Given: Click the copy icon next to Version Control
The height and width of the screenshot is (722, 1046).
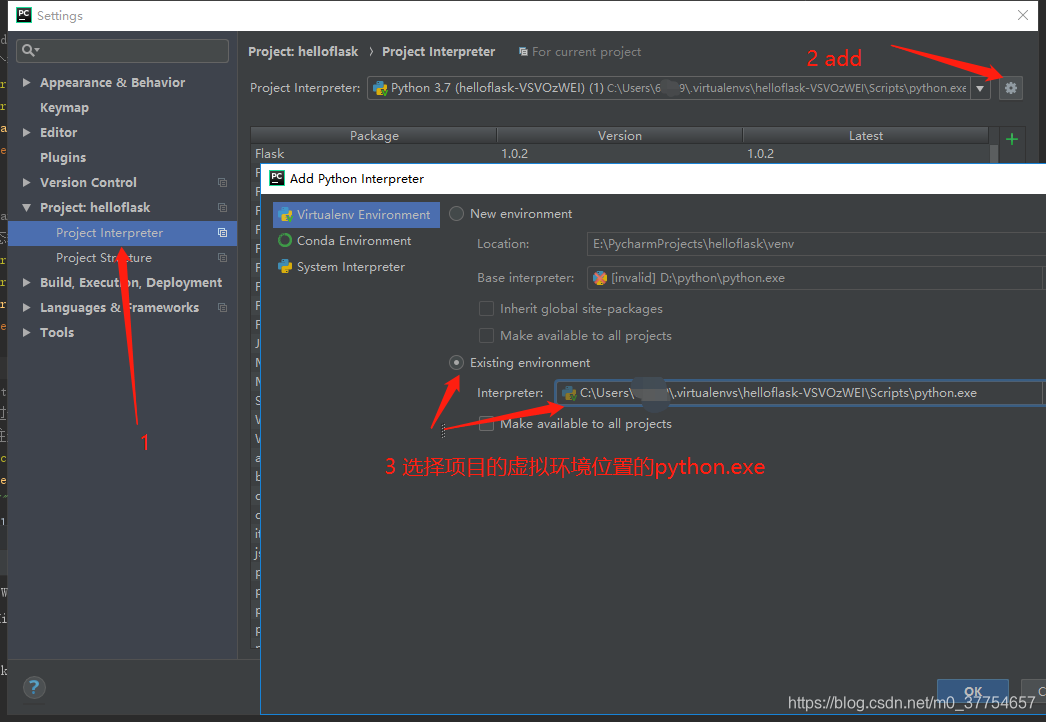Looking at the screenshot, I should 222,182.
